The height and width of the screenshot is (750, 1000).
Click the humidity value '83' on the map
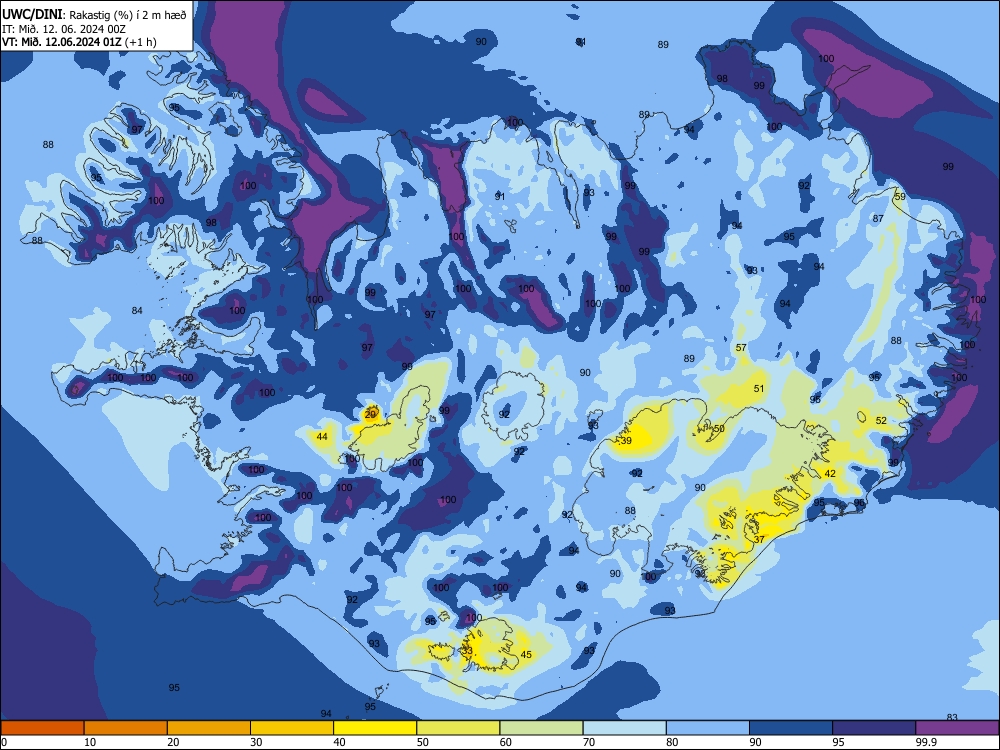click(x=952, y=717)
